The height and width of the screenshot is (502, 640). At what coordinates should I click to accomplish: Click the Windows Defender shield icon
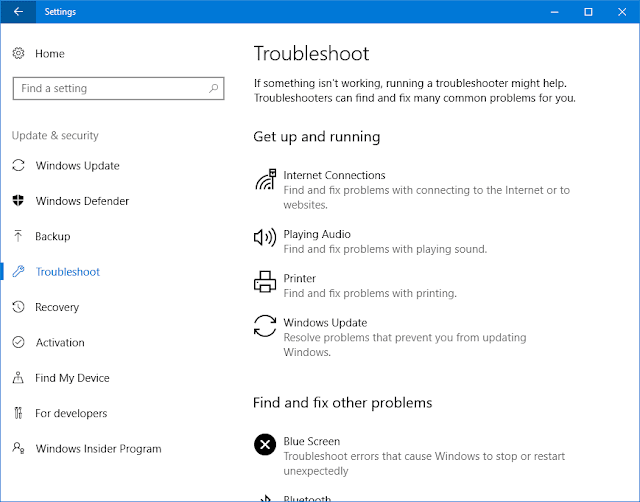pos(18,200)
